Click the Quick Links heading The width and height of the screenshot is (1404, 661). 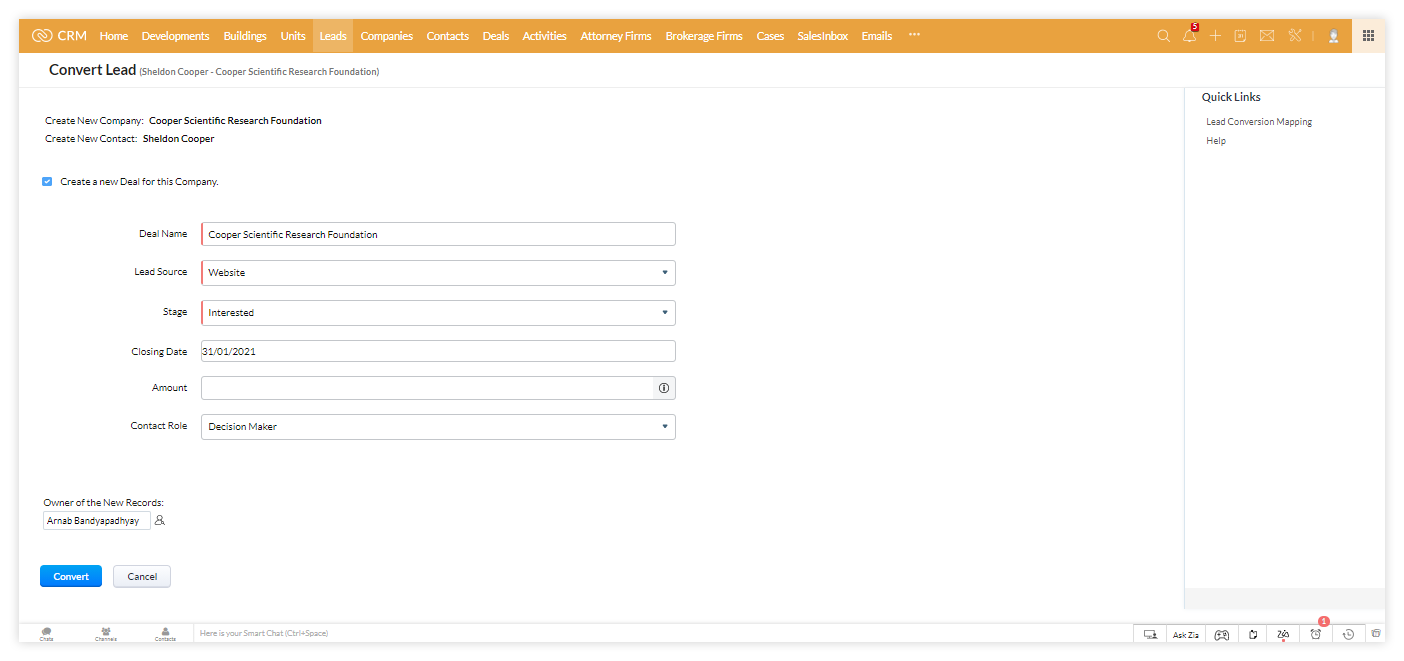pyautogui.click(x=1231, y=97)
